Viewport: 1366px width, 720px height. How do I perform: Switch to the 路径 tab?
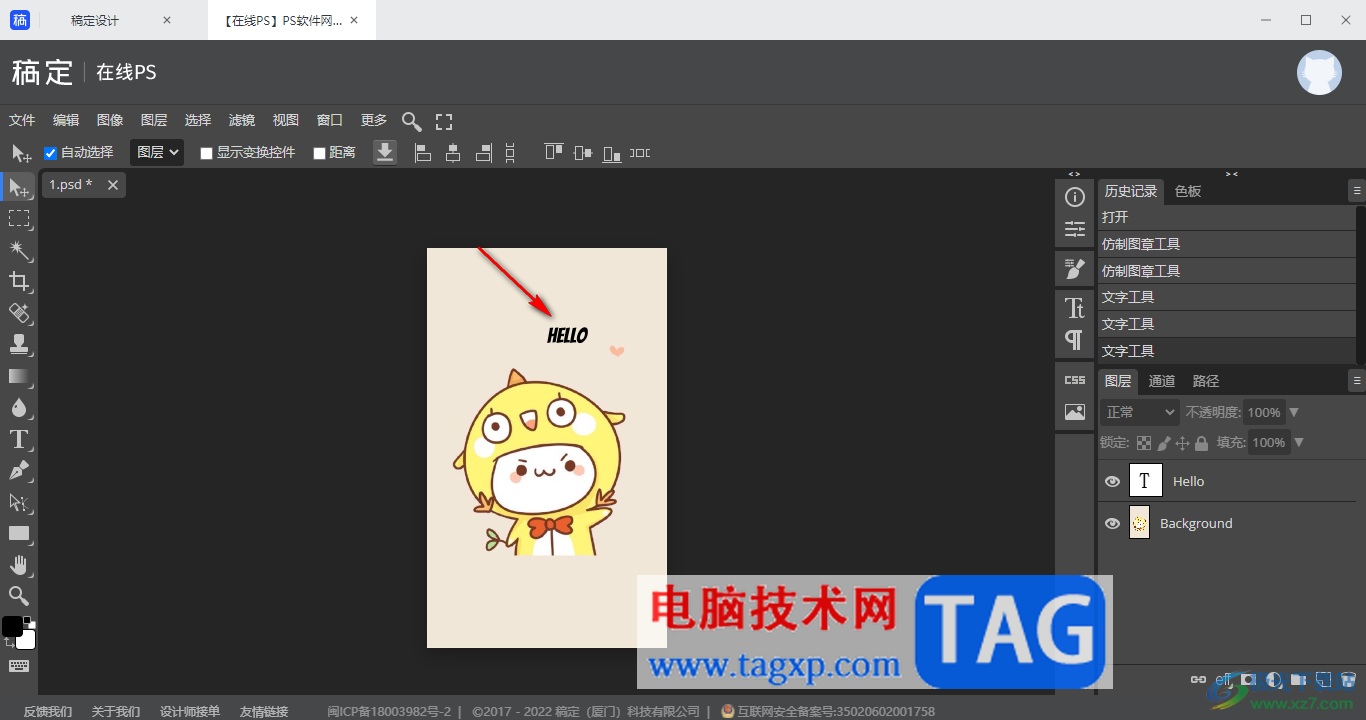[x=1206, y=381]
